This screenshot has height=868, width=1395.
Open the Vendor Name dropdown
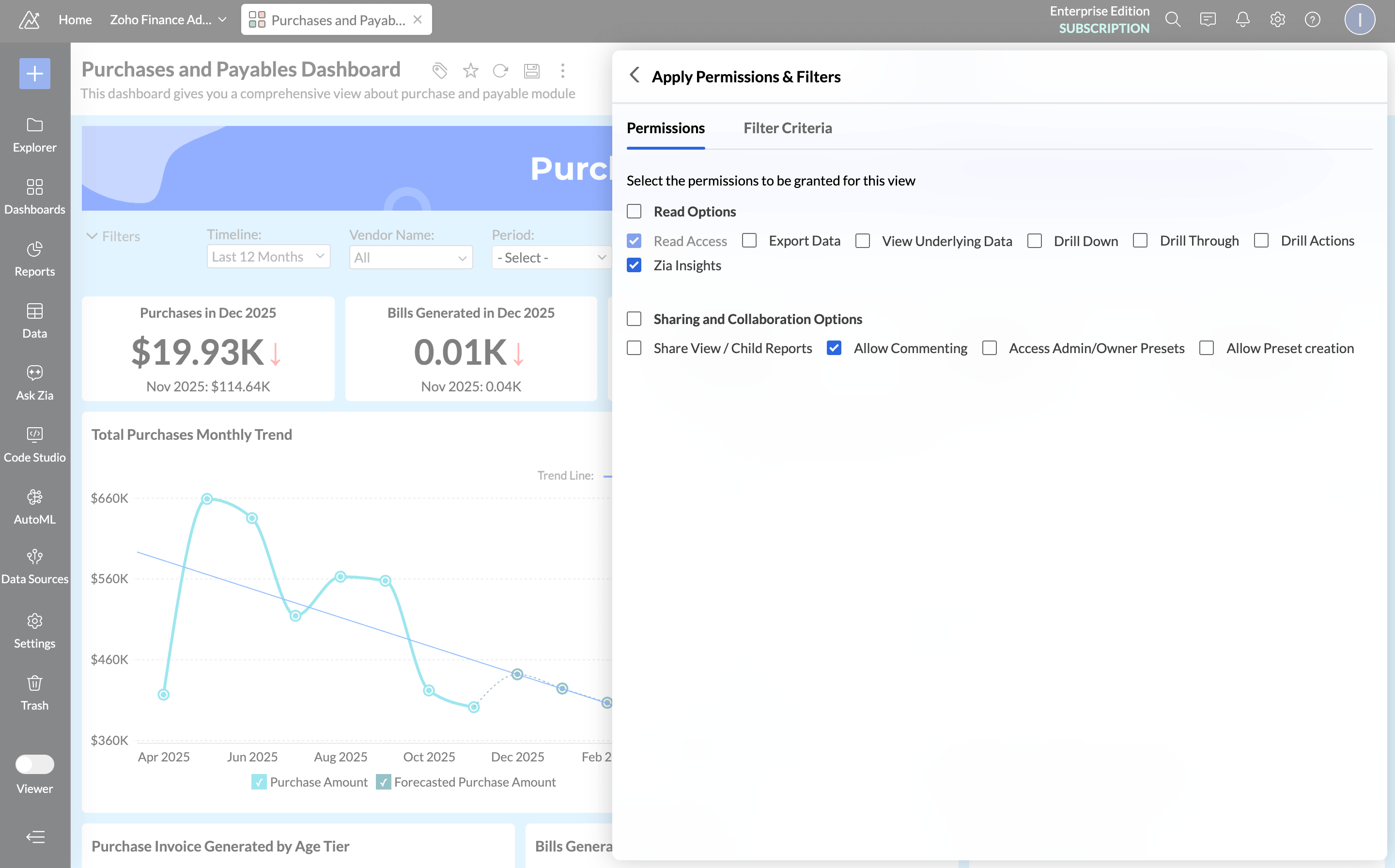pyautogui.click(x=410, y=257)
